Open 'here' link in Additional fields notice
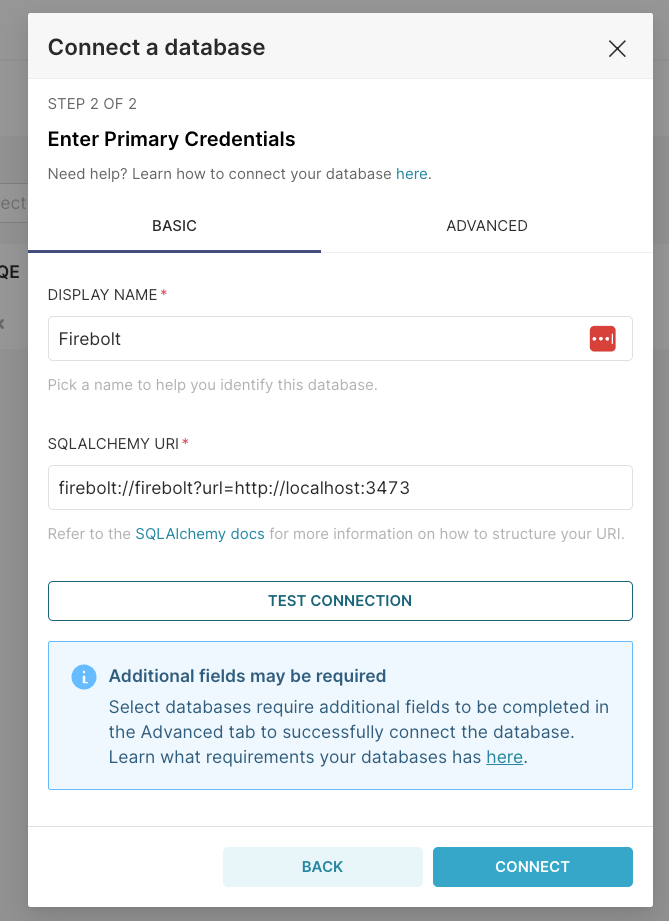The width and height of the screenshot is (669, 921). [505, 757]
